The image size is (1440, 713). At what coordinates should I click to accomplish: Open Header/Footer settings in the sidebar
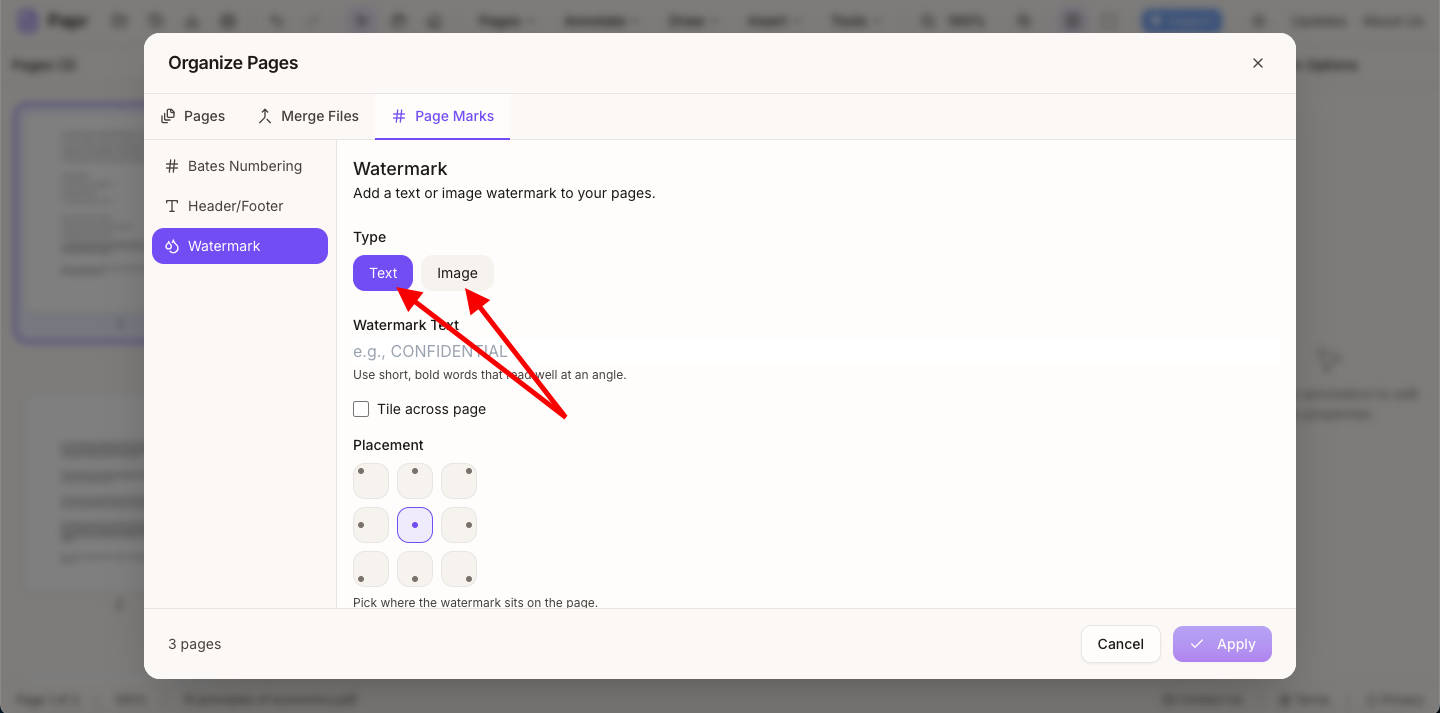coord(239,205)
